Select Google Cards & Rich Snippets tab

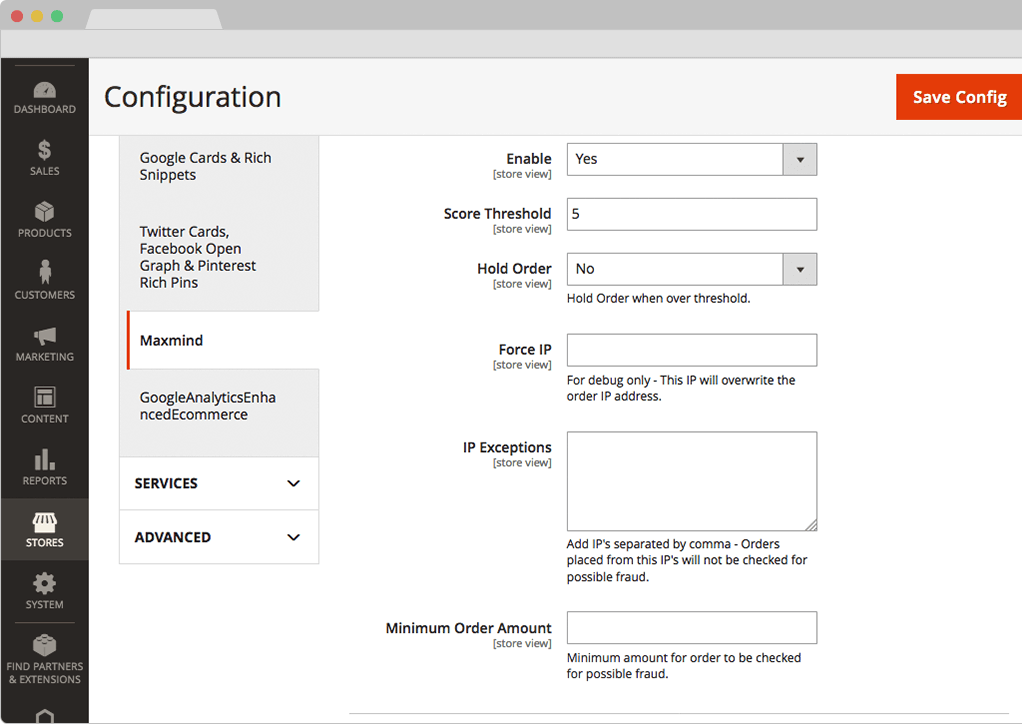[x=219, y=166]
